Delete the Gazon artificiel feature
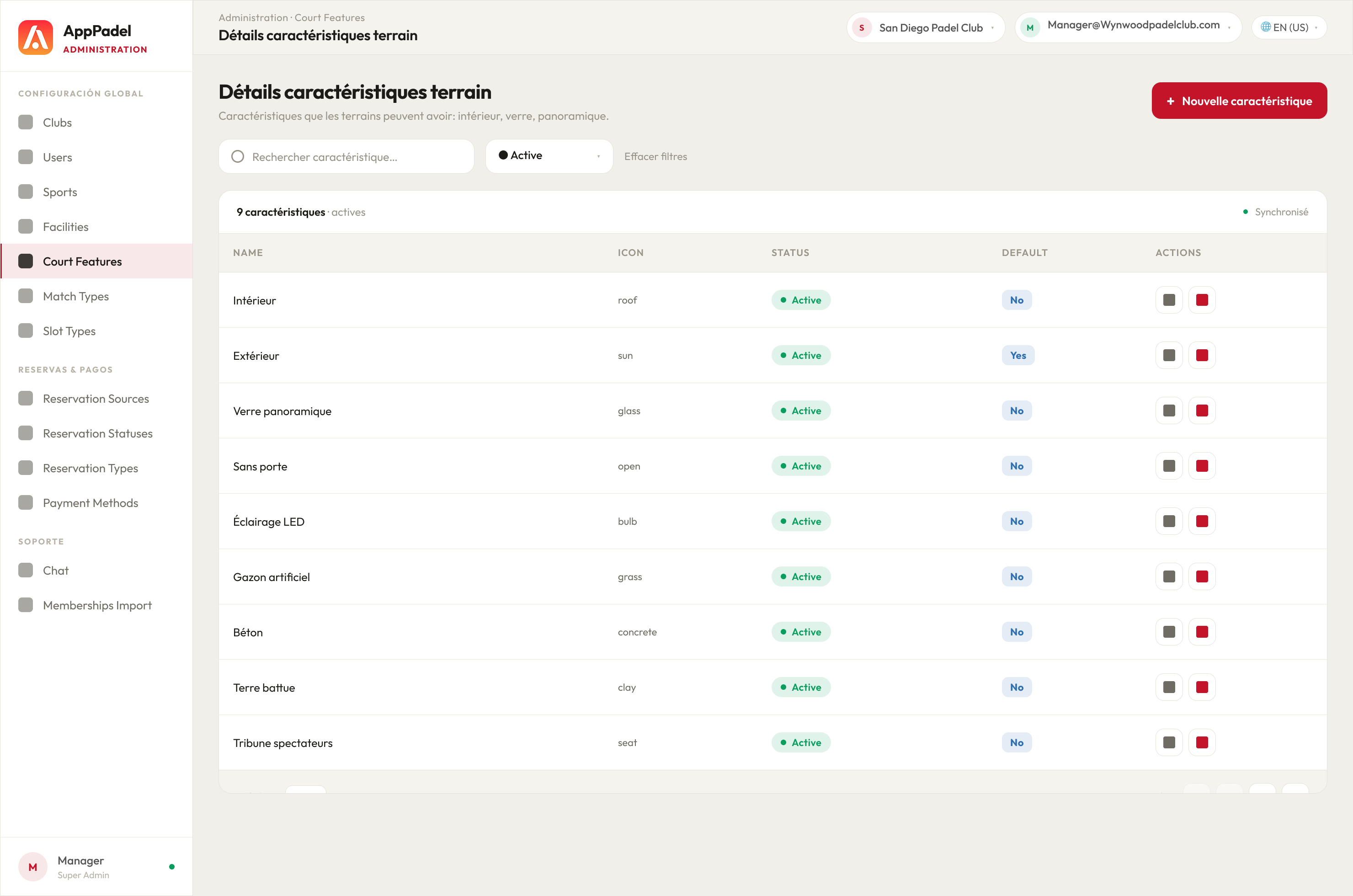The height and width of the screenshot is (896, 1353). coord(1202,576)
